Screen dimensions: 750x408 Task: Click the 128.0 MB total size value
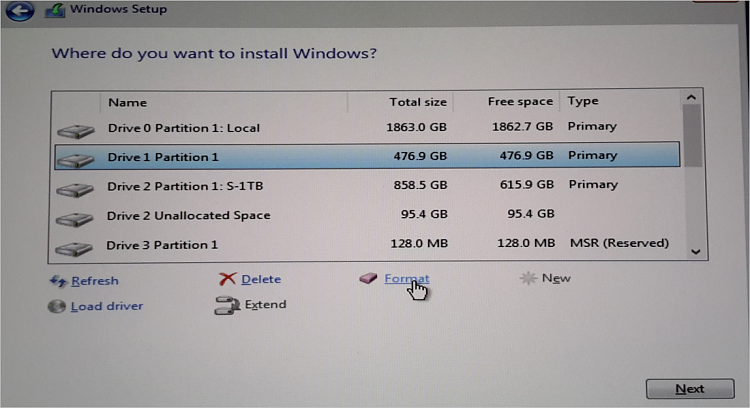(419, 243)
